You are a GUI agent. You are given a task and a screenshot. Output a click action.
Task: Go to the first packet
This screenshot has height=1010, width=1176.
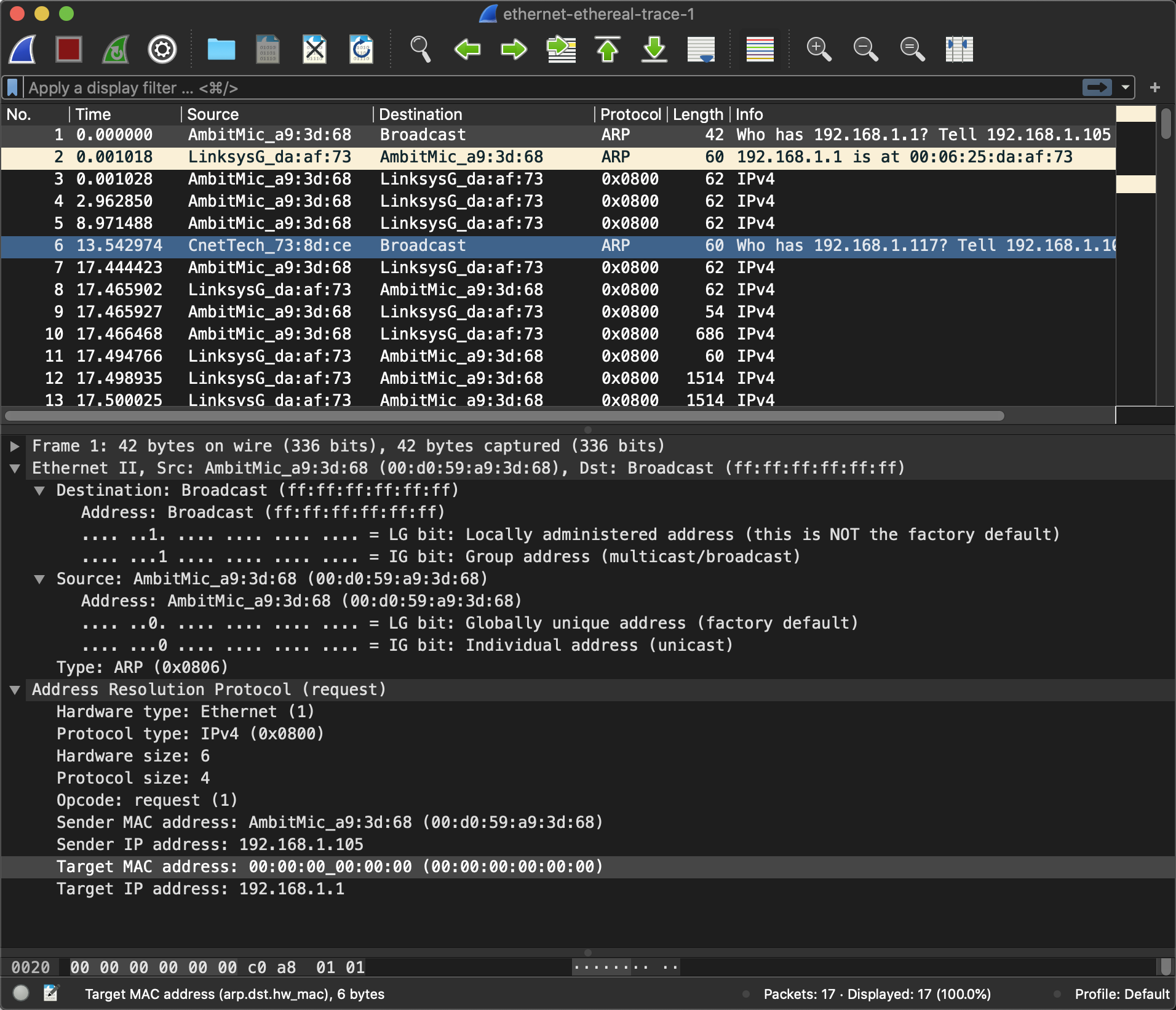pyautogui.click(x=608, y=49)
